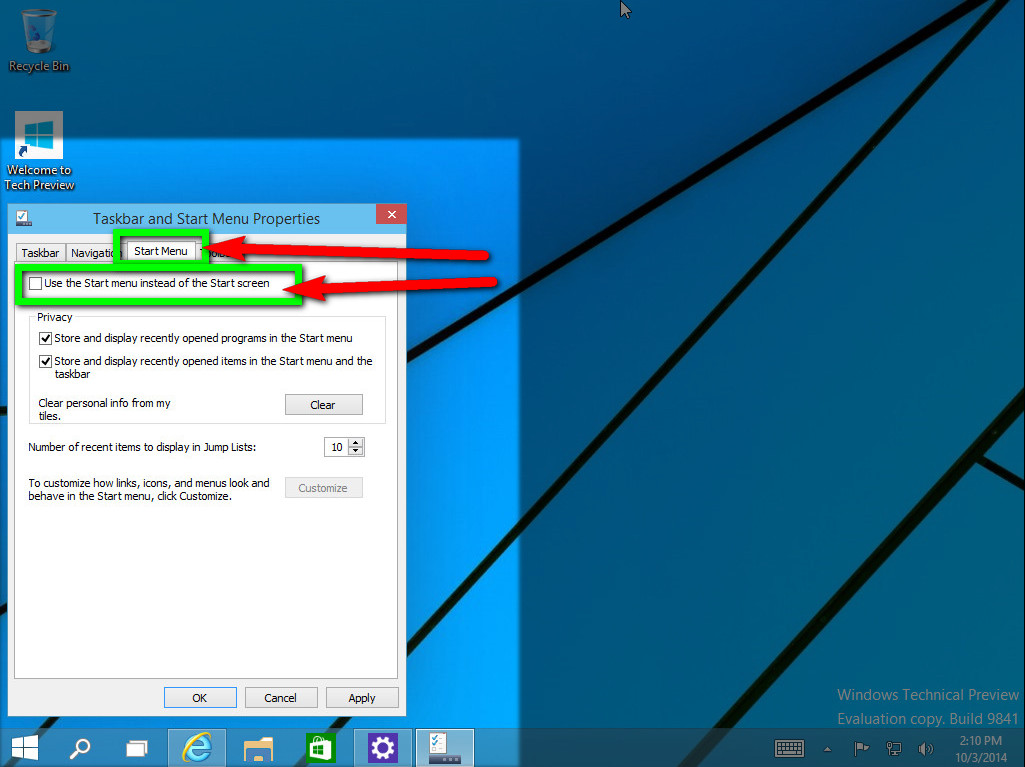1025x767 pixels.
Task: Click the Clear personal info button
Action: coord(323,405)
